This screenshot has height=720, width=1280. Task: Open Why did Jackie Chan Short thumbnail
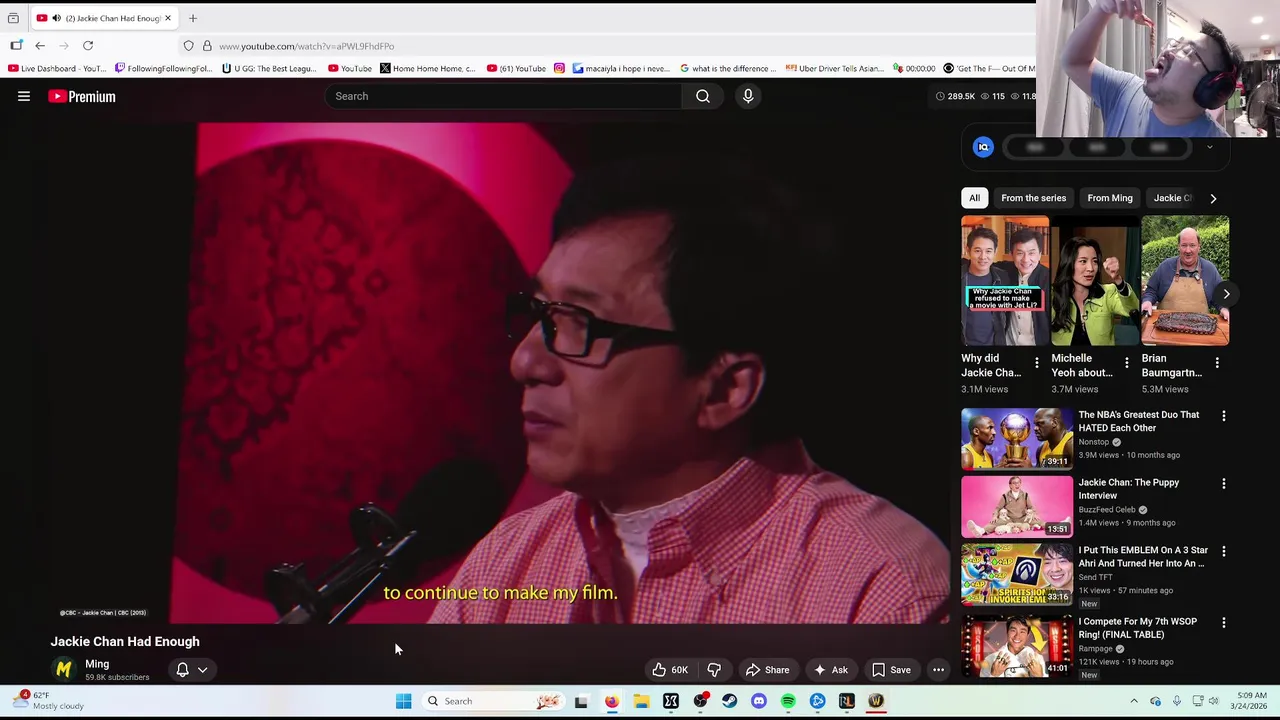(1005, 280)
